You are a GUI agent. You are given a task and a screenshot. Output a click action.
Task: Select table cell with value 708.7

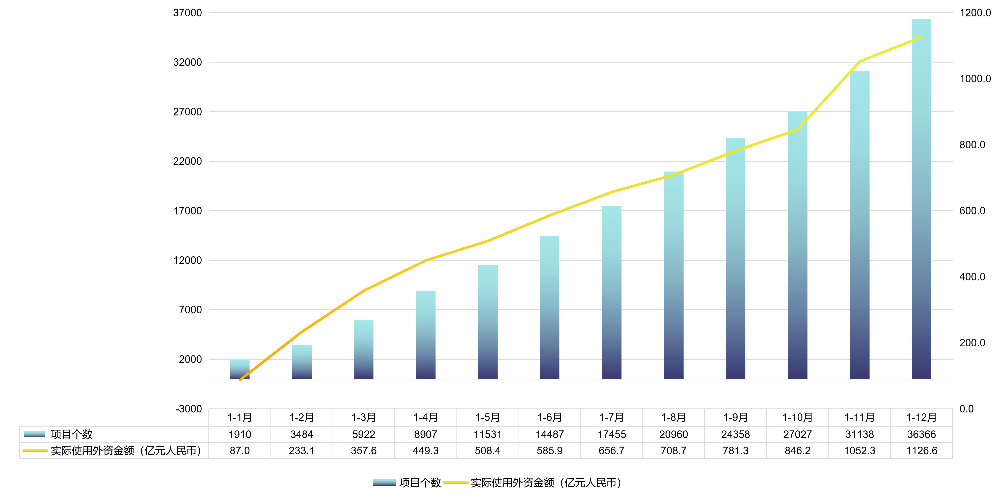pyautogui.click(x=673, y=450)
